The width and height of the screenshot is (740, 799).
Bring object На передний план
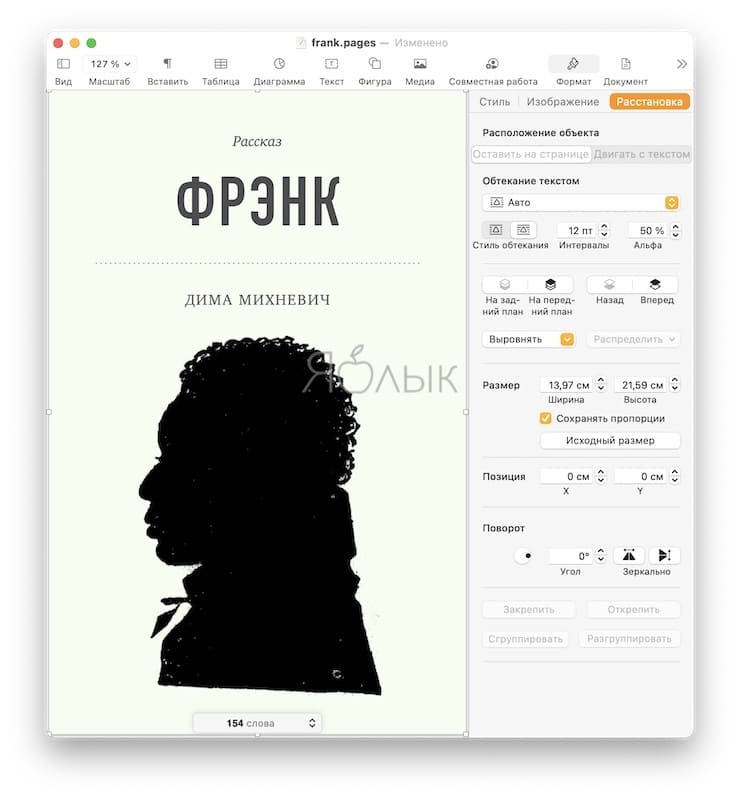[x=550, y=284]
